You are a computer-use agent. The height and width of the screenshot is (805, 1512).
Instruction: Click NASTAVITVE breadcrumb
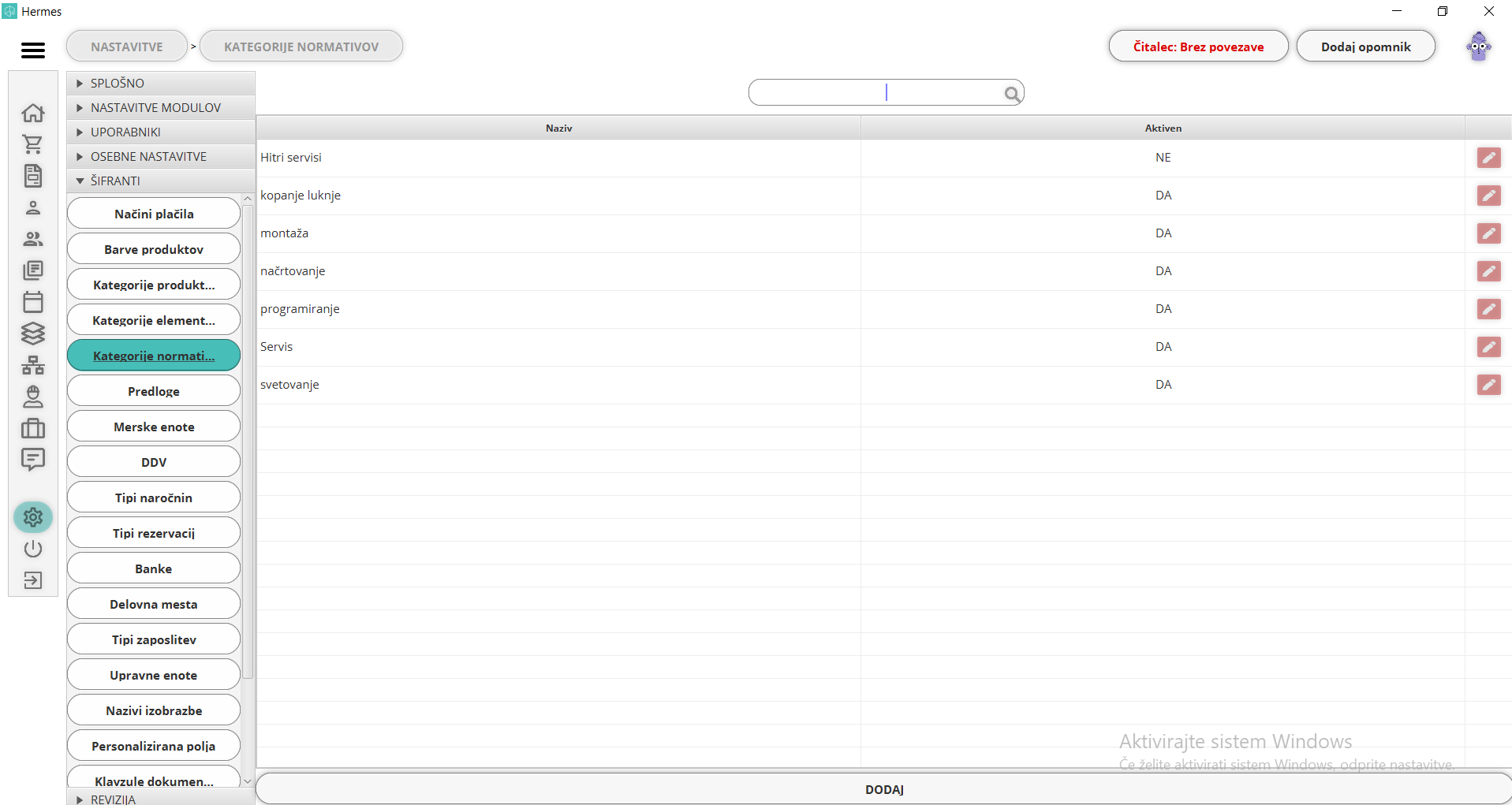tap(127, 47)
